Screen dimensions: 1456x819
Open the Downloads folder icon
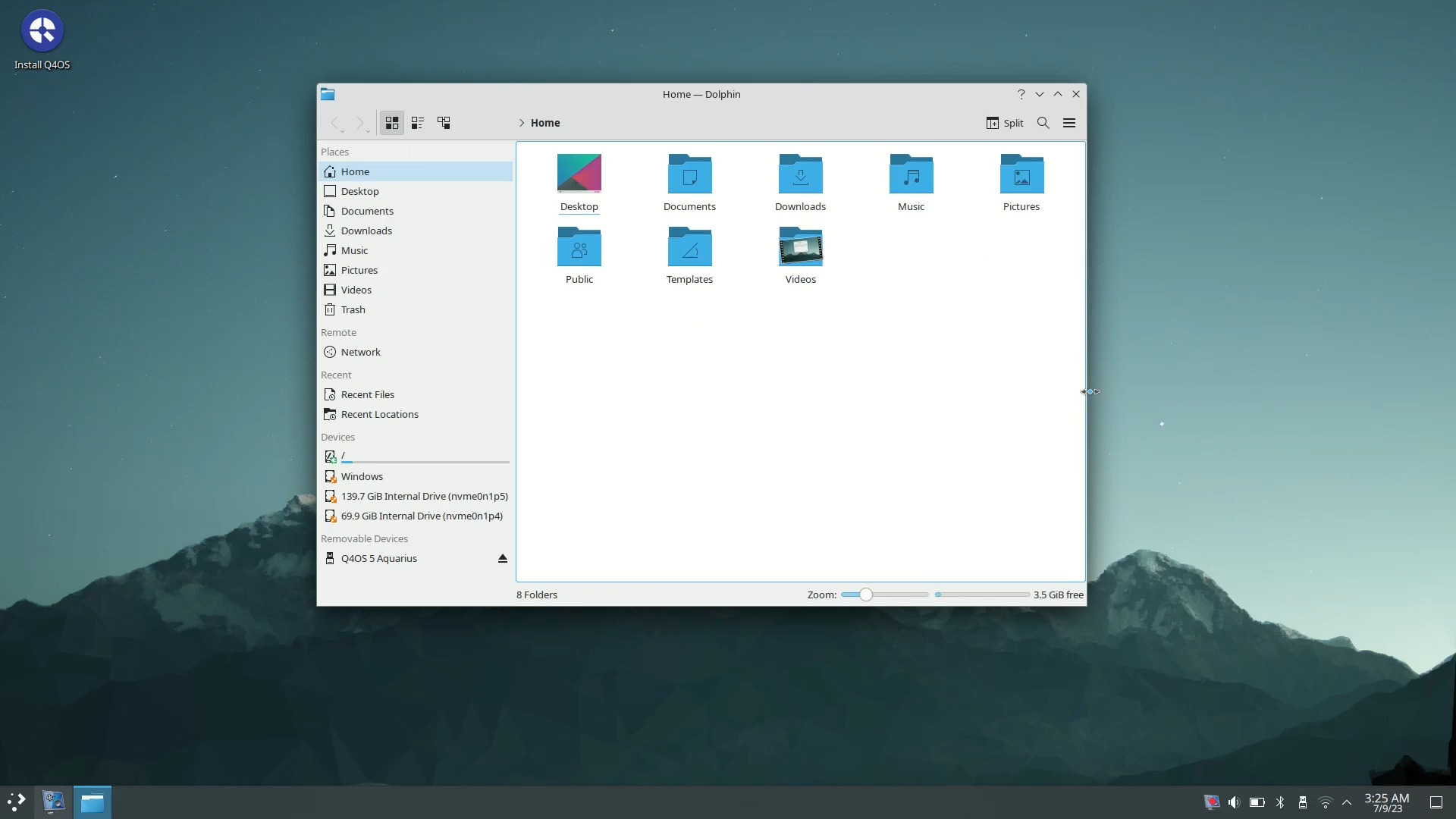(800, 174)
